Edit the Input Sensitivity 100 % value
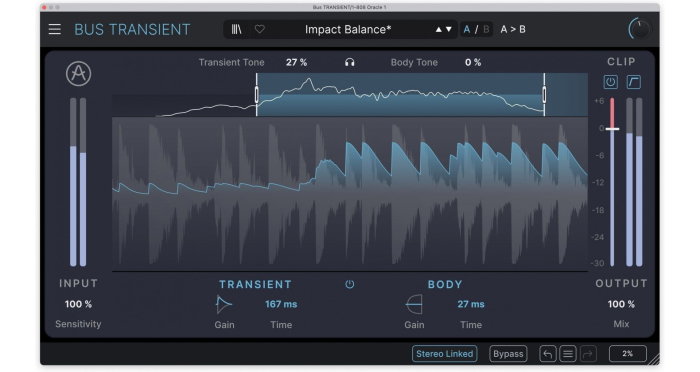Viewport: 700px width, 372px height. pyautogui.click(x=78, y=304)
